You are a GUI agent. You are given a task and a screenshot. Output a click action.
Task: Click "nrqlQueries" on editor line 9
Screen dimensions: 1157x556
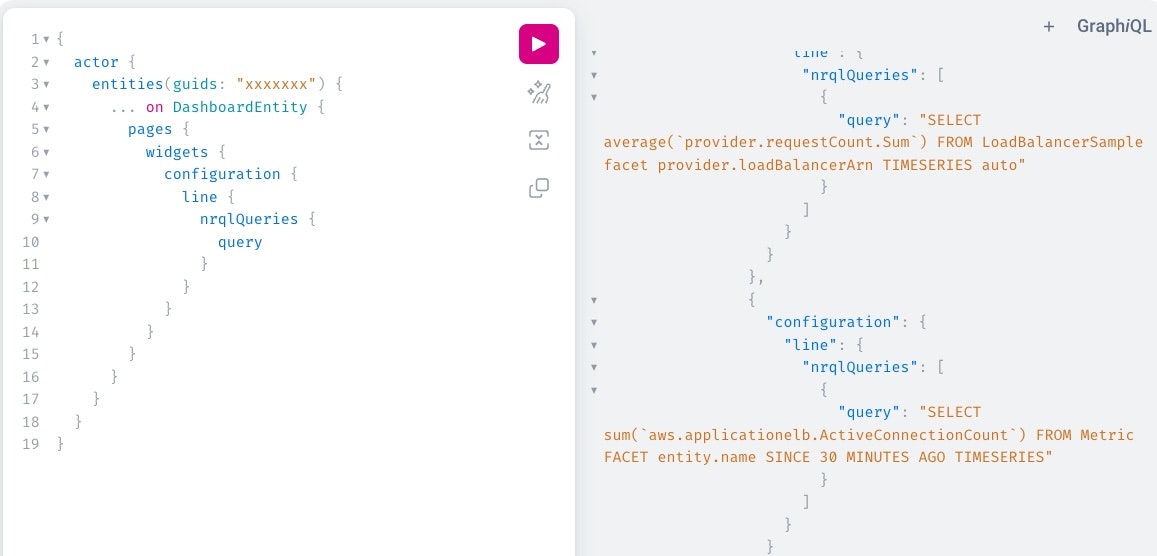(249, 219)
